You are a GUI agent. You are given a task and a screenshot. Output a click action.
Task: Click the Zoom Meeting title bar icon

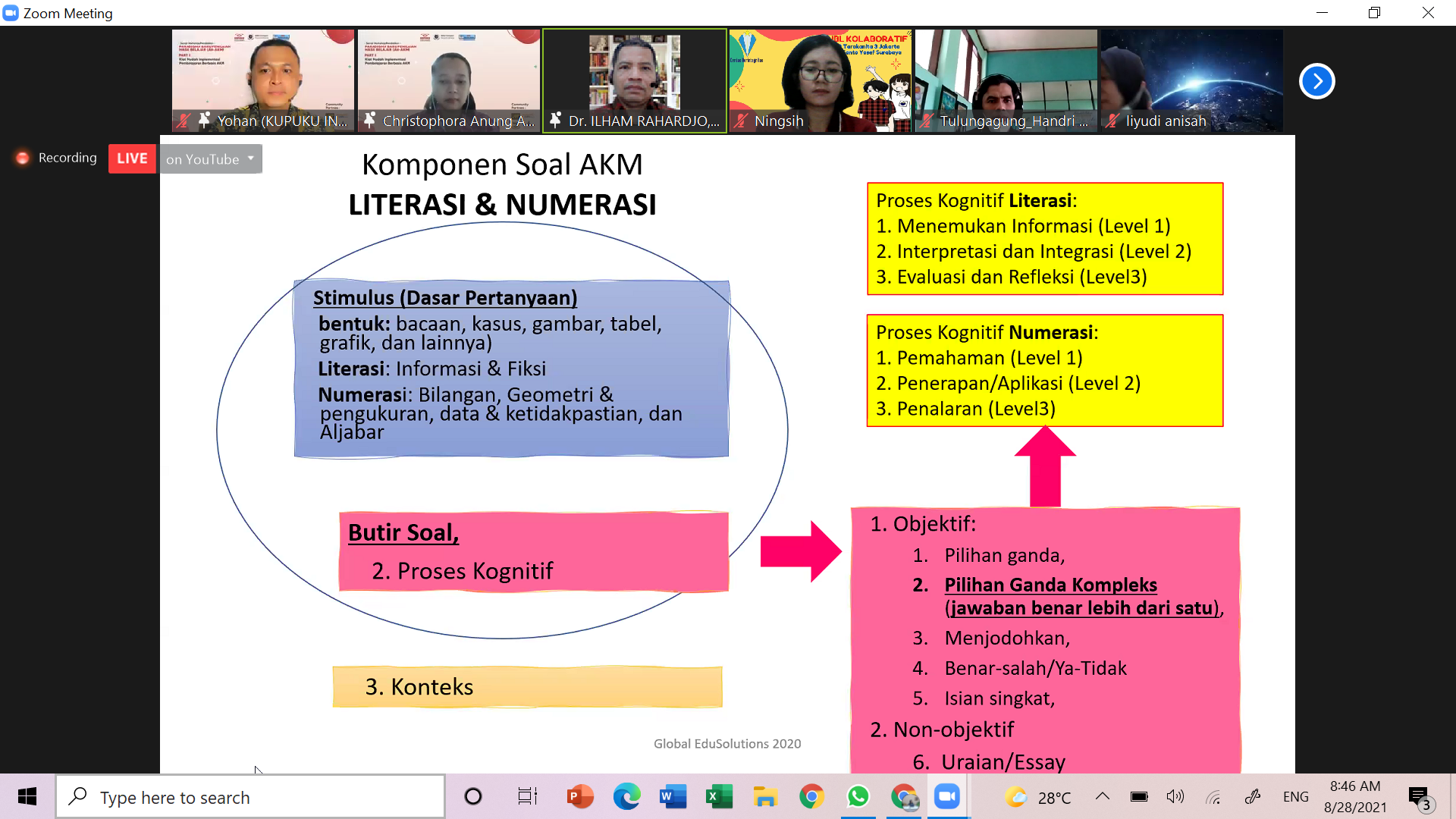pyautogui.click(x=11, y=13)
